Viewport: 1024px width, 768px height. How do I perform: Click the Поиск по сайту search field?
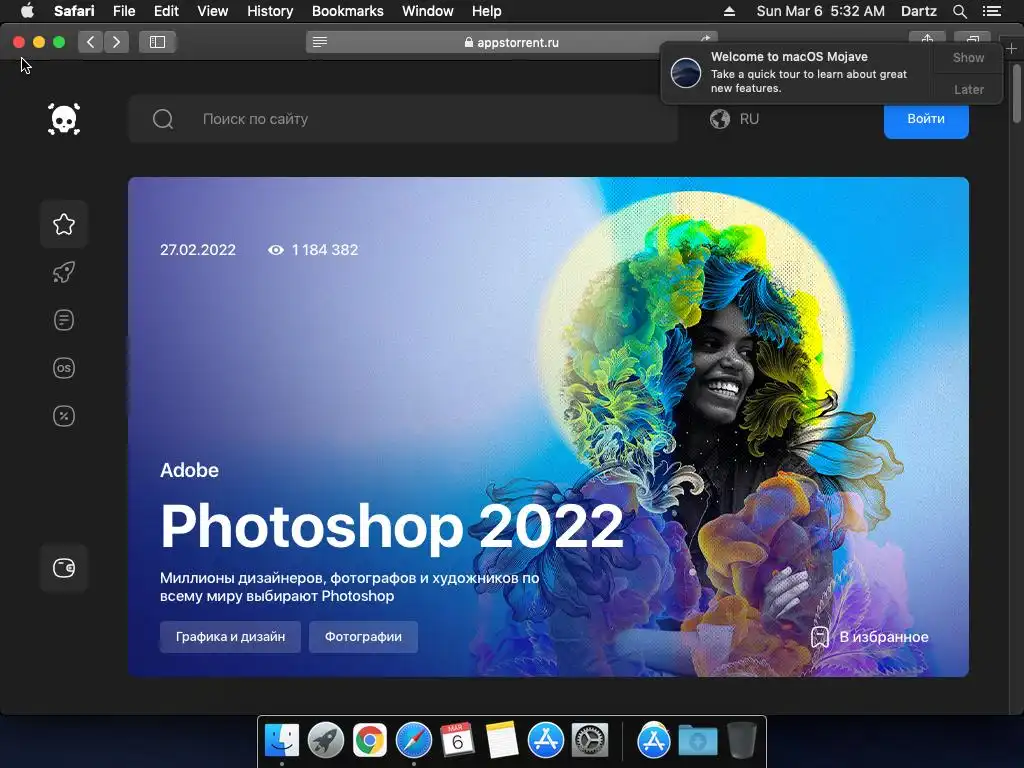pyautogui.click(x=403, y=119)
